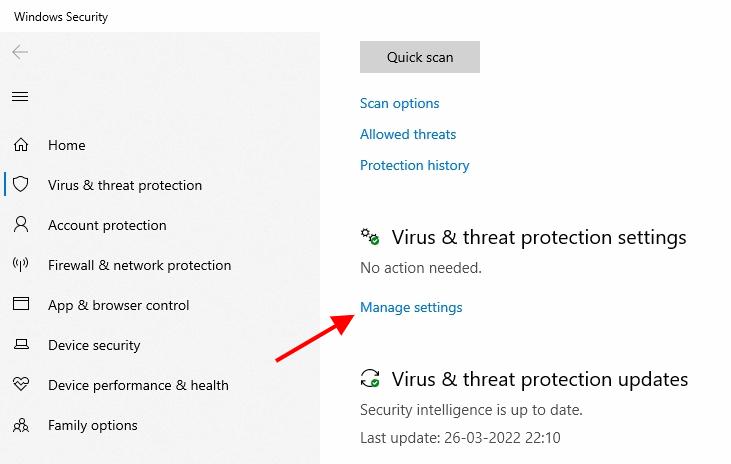This screenshot has width=731, height=464.
Task: Click the back arrow icon
Action: pos(20,52)
